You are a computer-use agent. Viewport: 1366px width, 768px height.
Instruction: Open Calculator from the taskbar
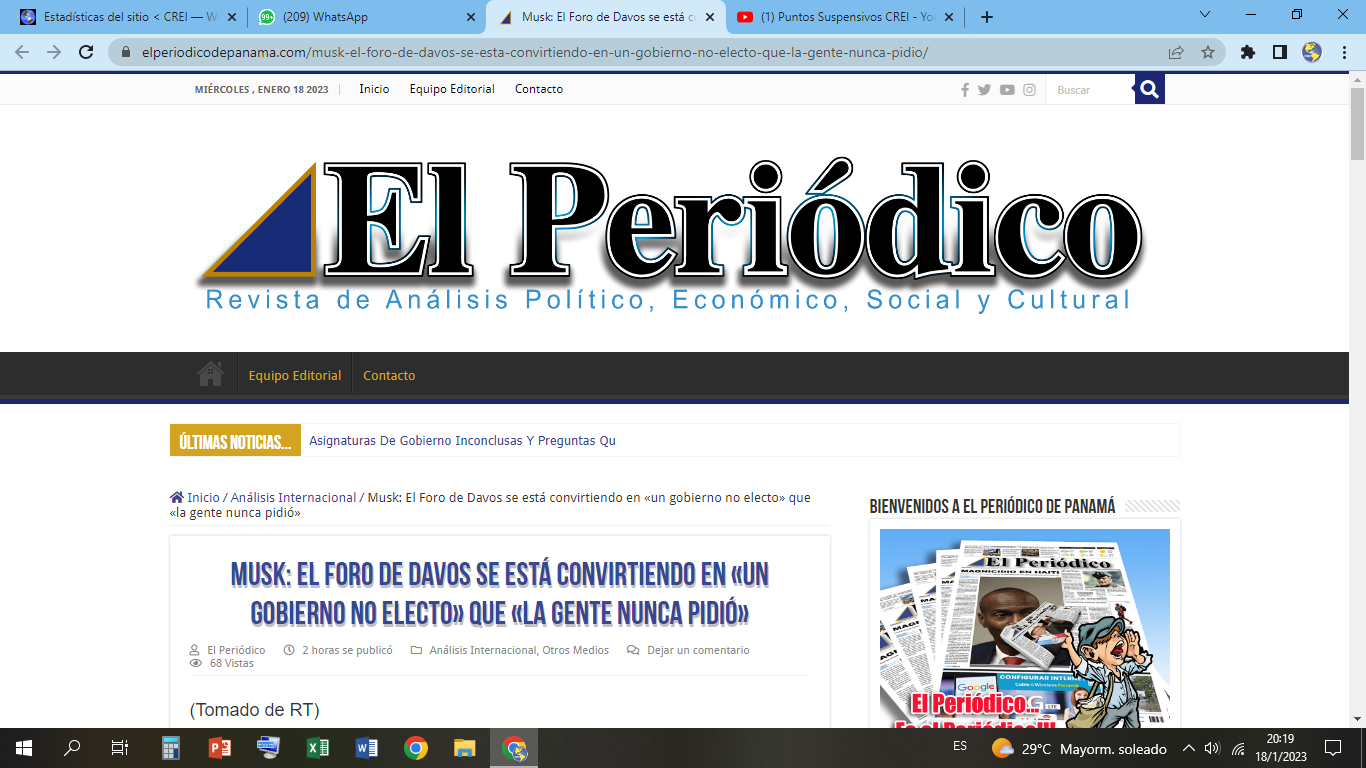pos(170,748)
